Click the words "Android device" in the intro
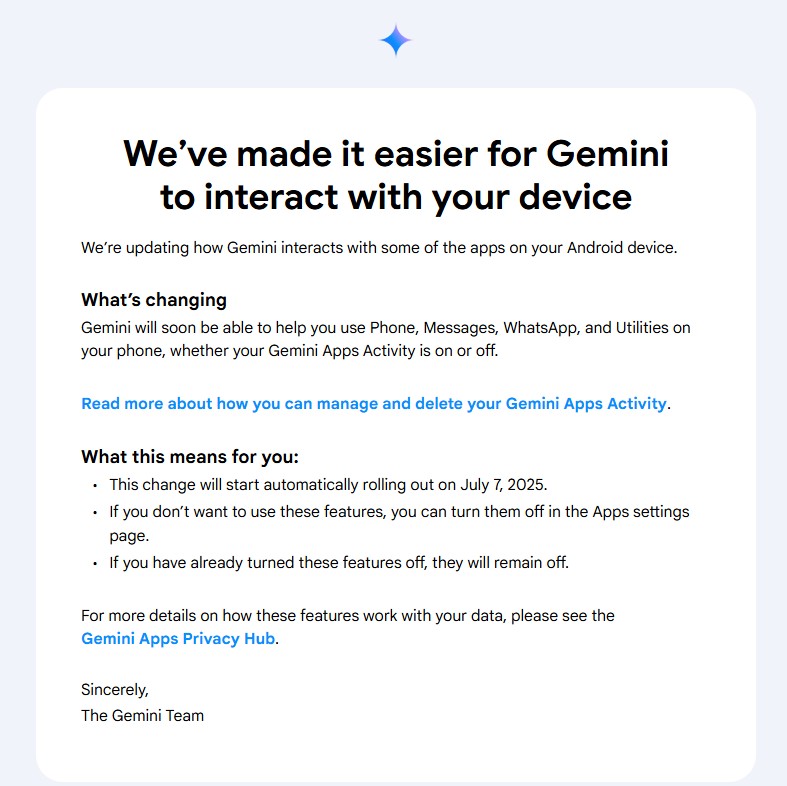This screenshot has height=786, width=787. click(x=622, y=248)
